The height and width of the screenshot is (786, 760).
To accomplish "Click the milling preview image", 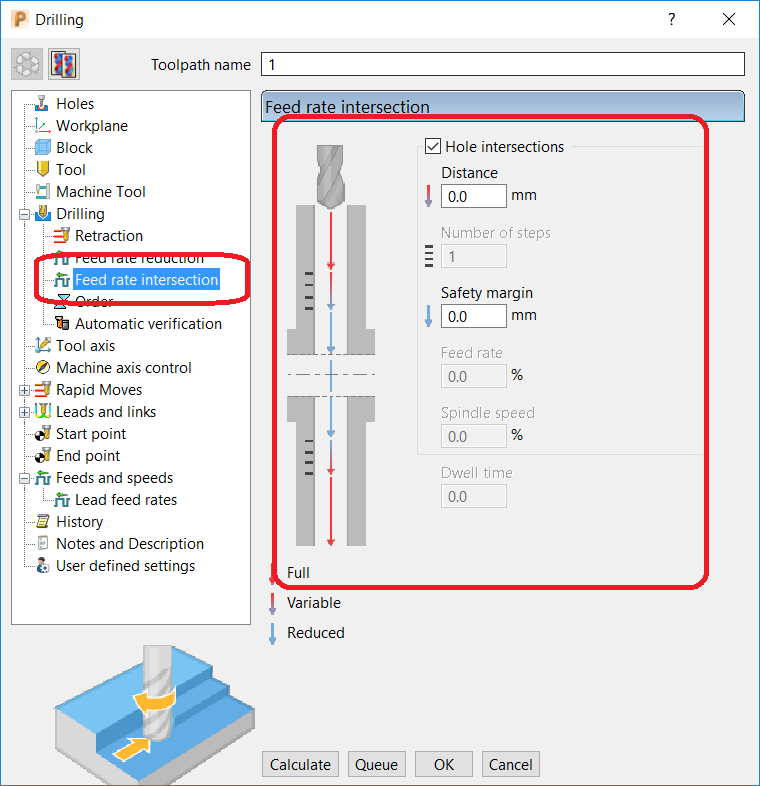I will [x=154, y=714].
